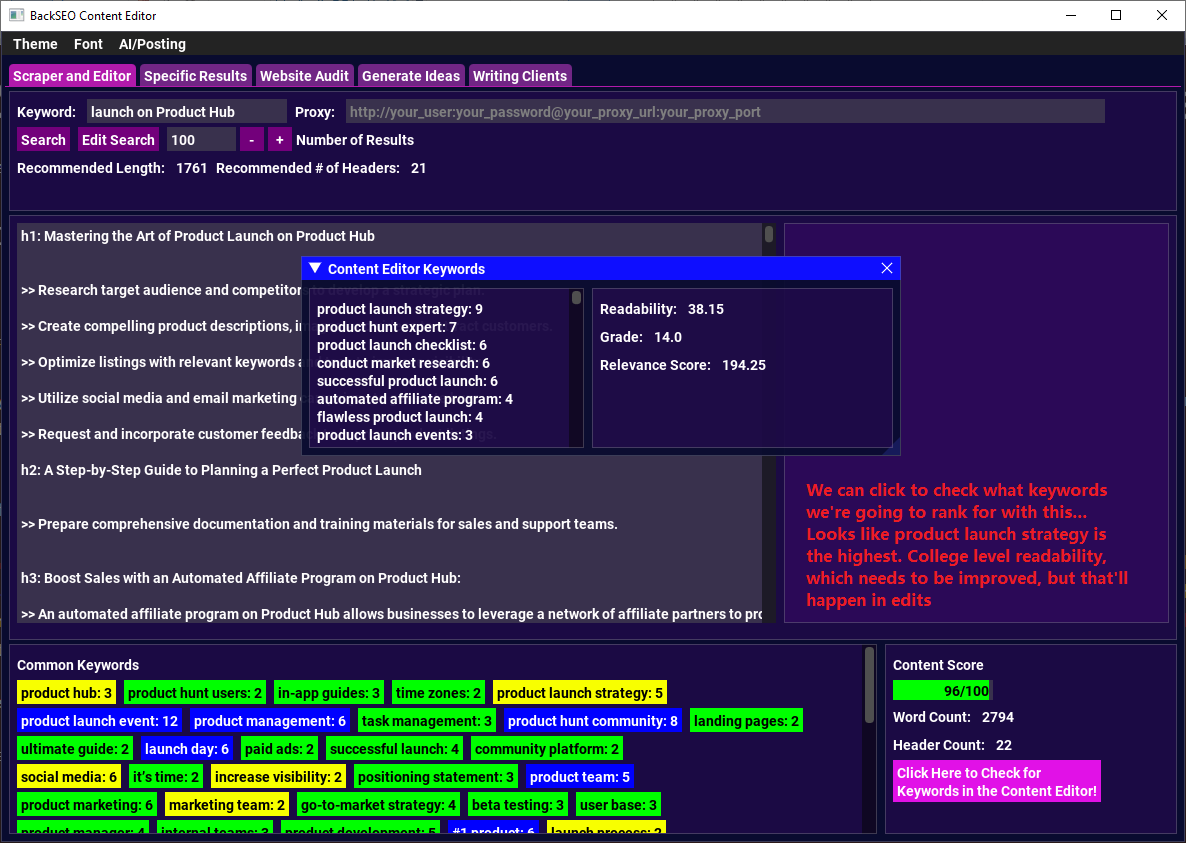Click Check for Keywords in Content Editor button

click(x=996, y=782)
